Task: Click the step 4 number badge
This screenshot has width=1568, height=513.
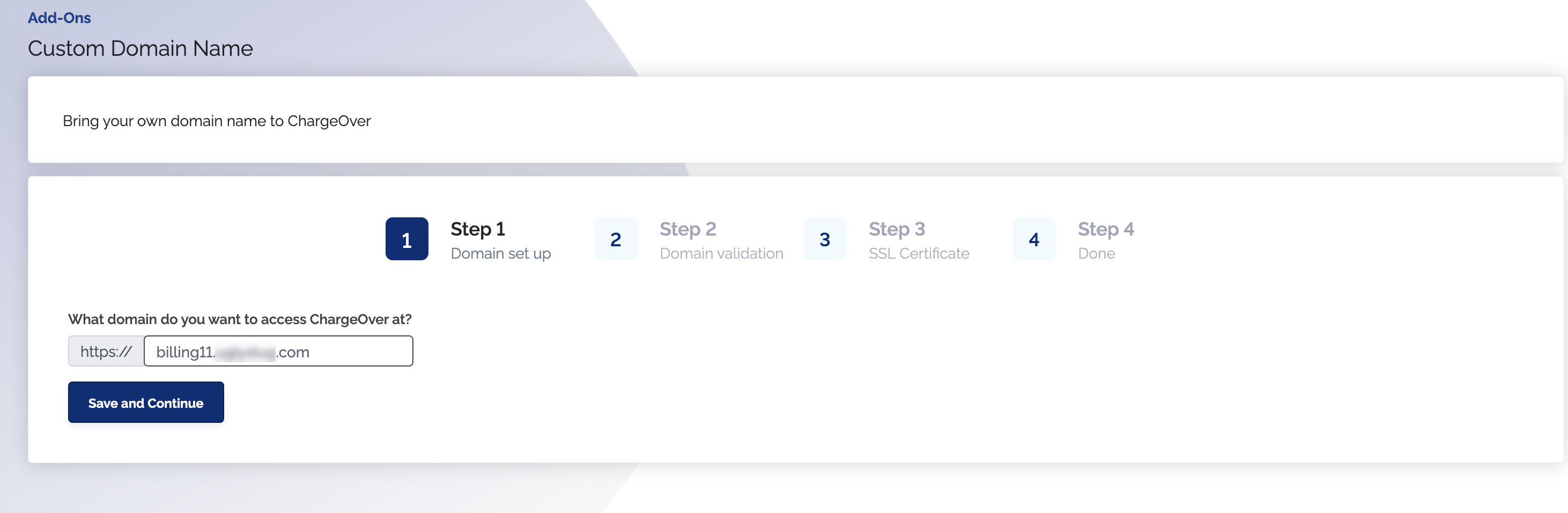Action: tap(1033, 239)
